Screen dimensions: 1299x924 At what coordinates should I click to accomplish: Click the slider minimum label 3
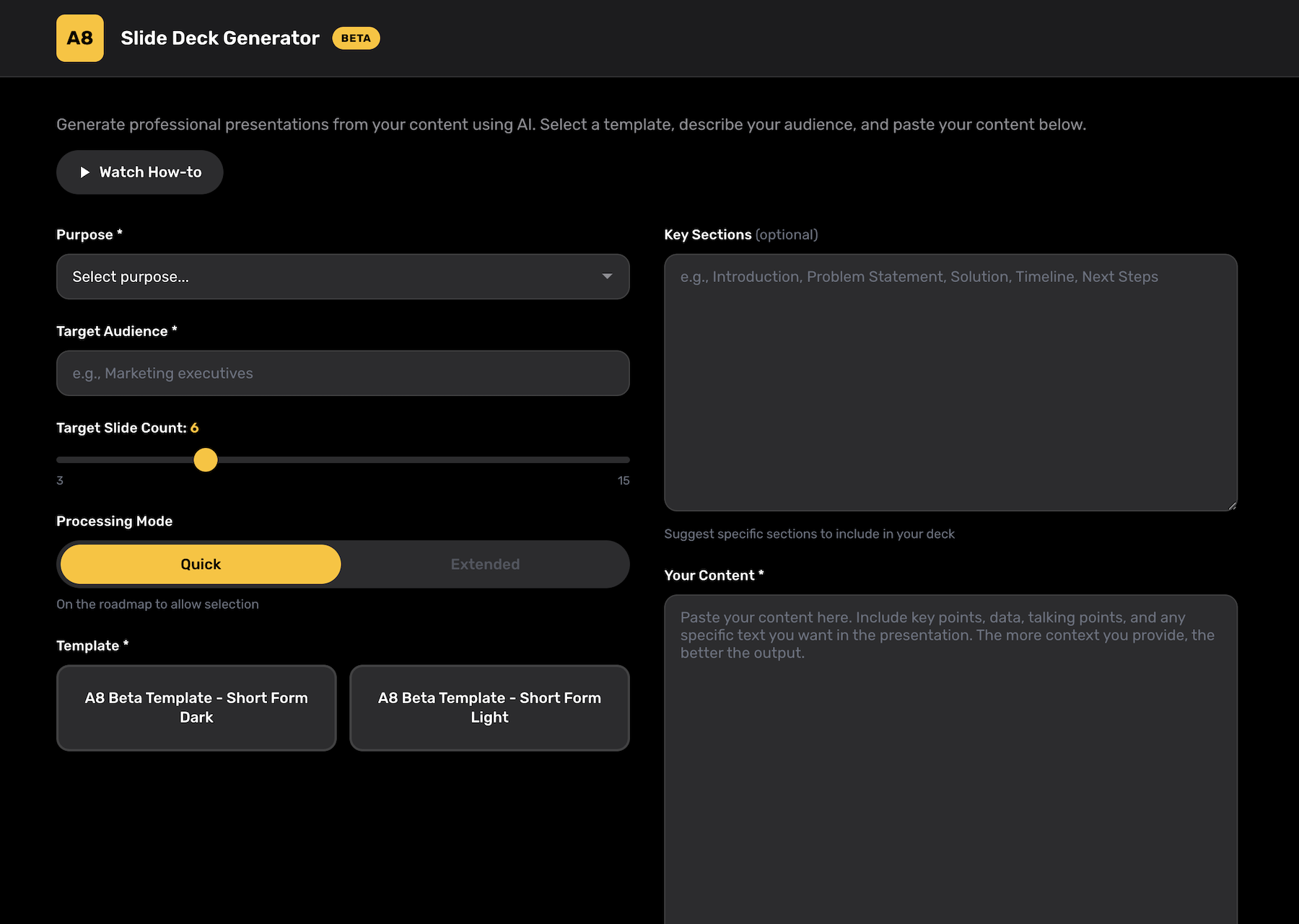coord(60,480)
